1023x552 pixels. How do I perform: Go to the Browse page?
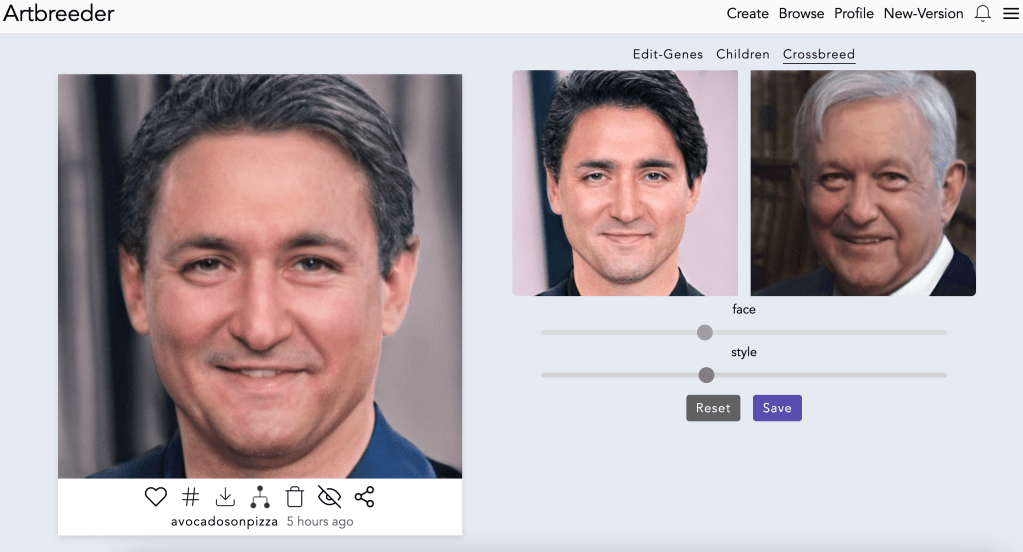click(801, 14)
